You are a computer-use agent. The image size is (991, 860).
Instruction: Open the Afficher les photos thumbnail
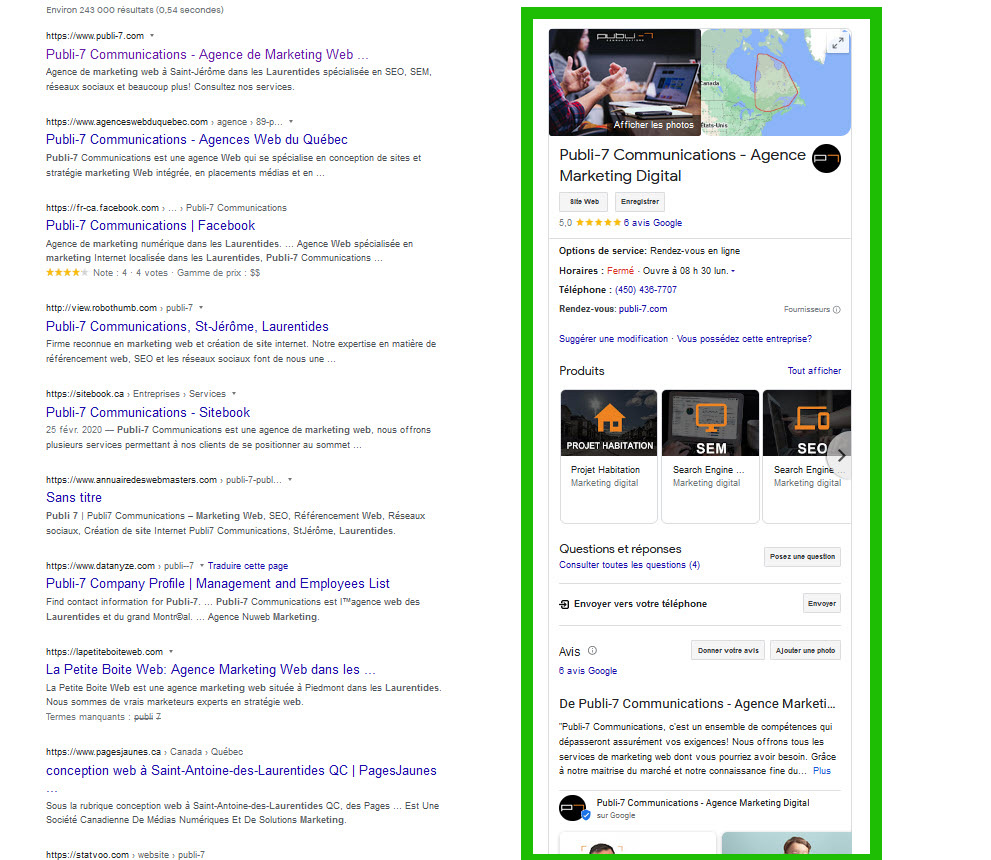(x=624, y=82)
